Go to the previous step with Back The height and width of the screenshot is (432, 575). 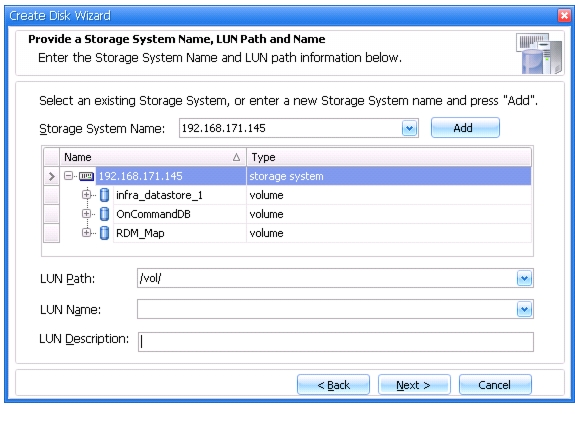[333, 385]
